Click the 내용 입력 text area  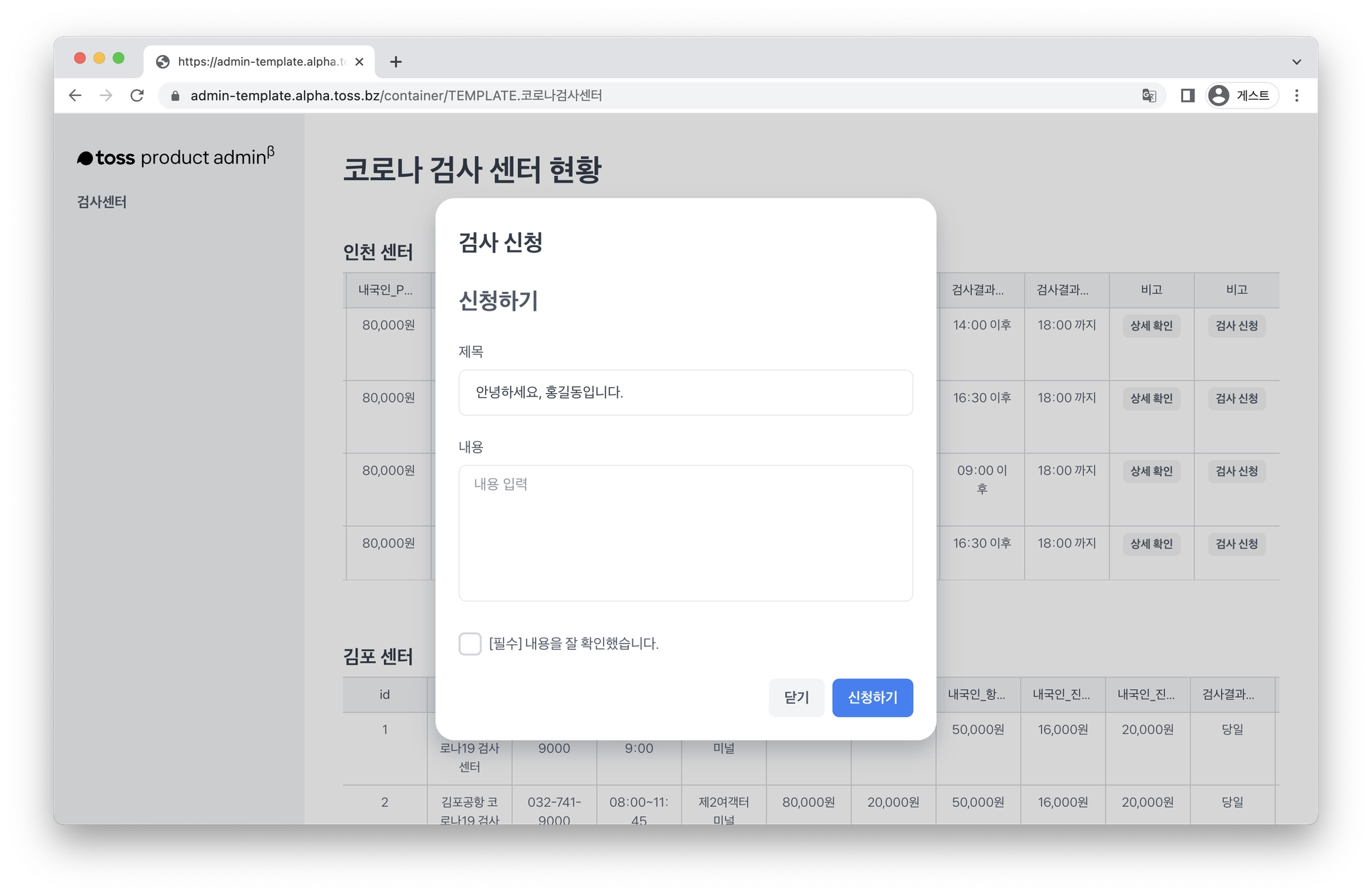685,533
